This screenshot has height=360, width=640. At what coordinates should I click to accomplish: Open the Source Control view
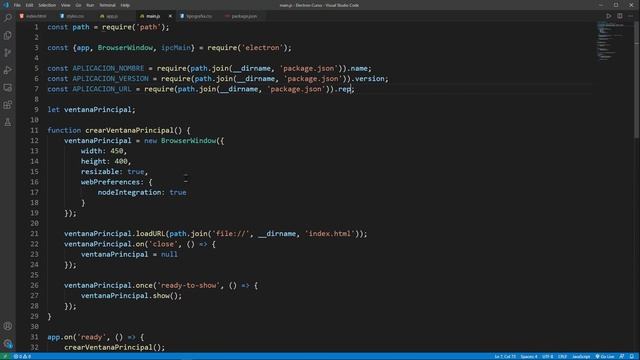(8, 53)
